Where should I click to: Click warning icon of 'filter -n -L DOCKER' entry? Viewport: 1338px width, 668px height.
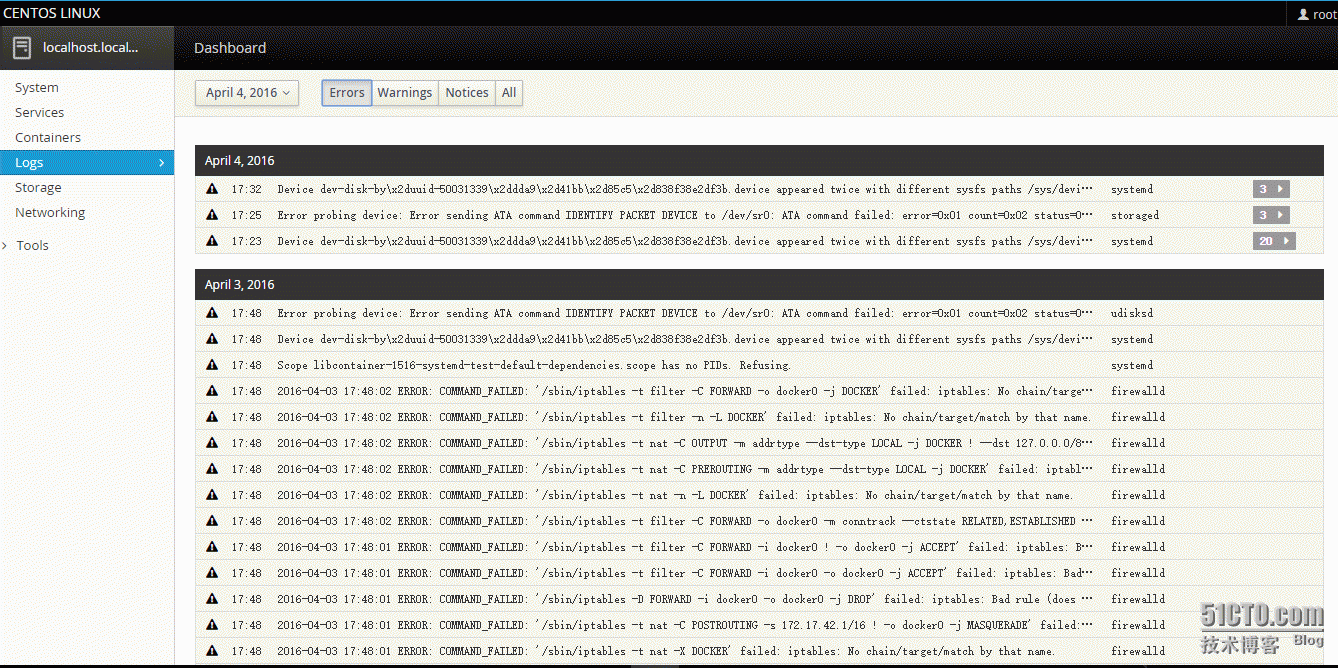pos(212,417)
